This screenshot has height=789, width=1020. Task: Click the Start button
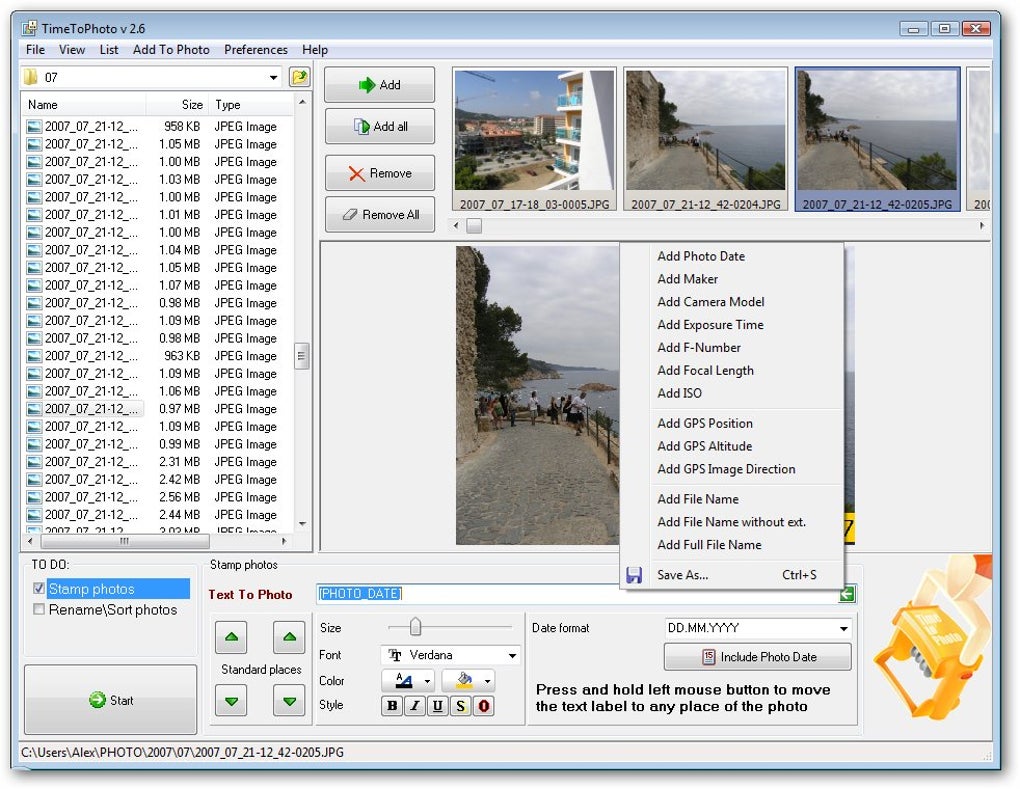pyautogui.click(x=111, y=701)
